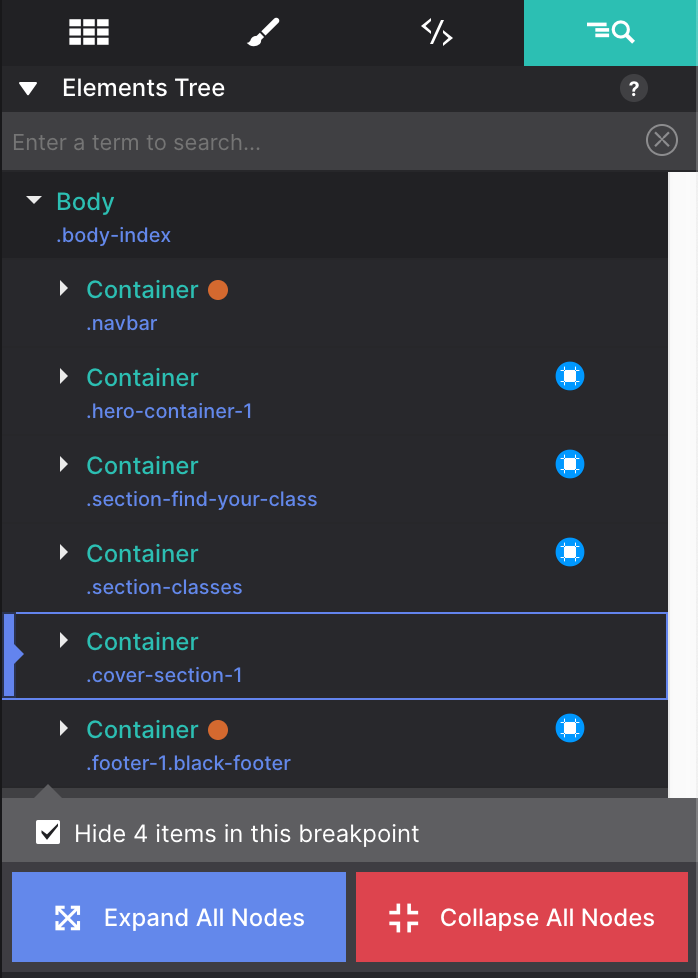Click Expand All Nodes button
The height and width of the screenshot is (978, 698).
click(178, 917)
